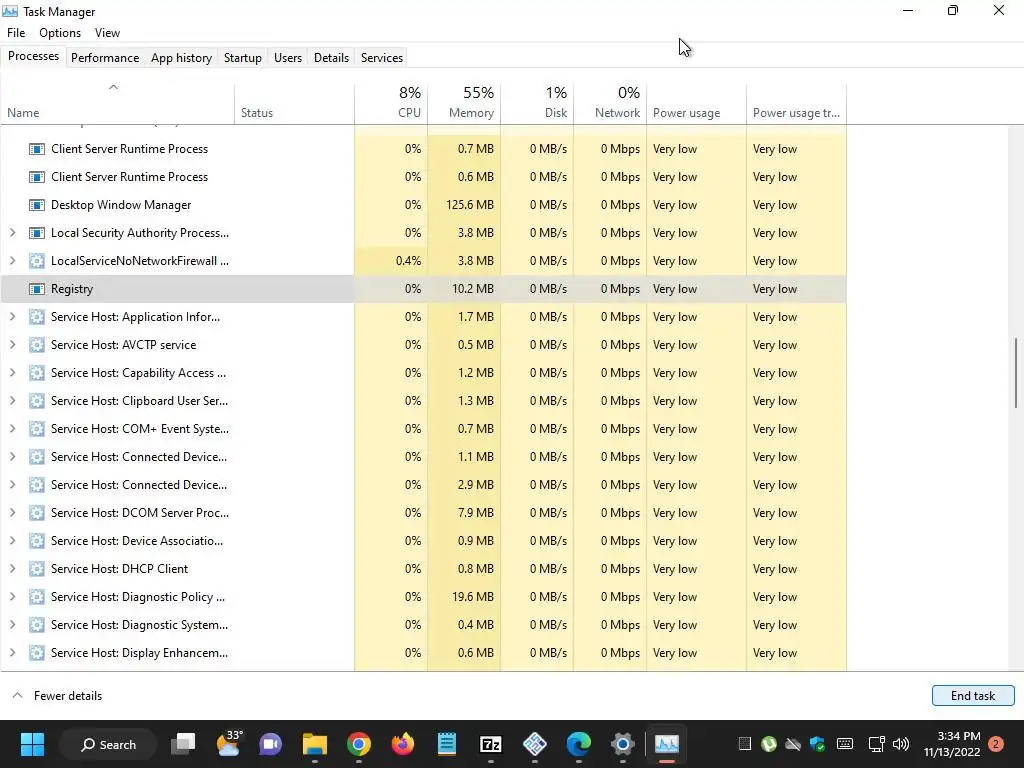Open the touch keyboard tray icon
The image size is (1024, 768).
tap(844, 744)
